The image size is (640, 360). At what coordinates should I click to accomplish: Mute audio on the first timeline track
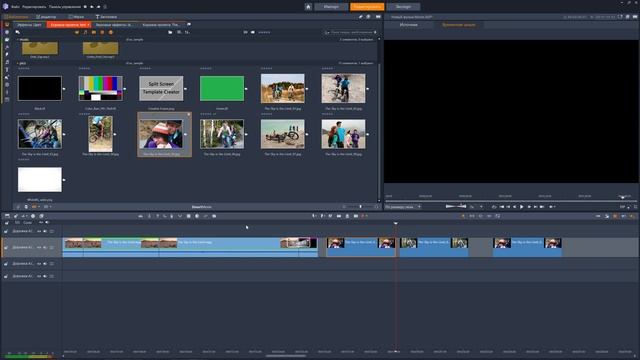tap(45, 231)
